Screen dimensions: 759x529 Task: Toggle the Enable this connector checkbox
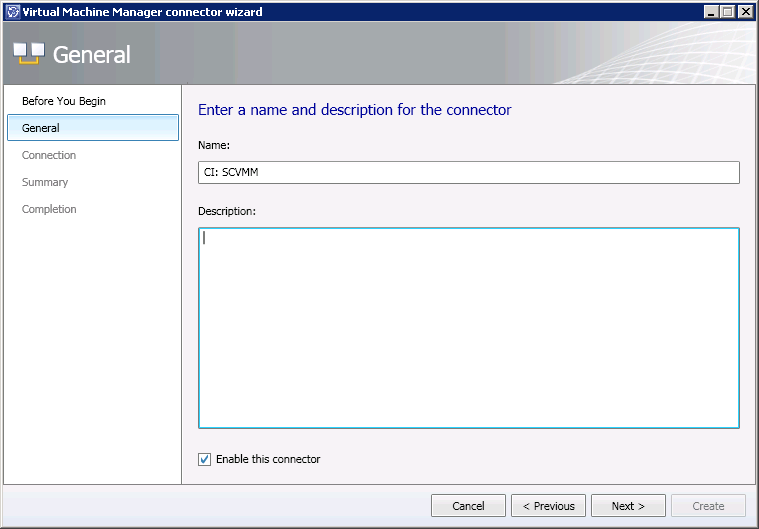[205, 459]
